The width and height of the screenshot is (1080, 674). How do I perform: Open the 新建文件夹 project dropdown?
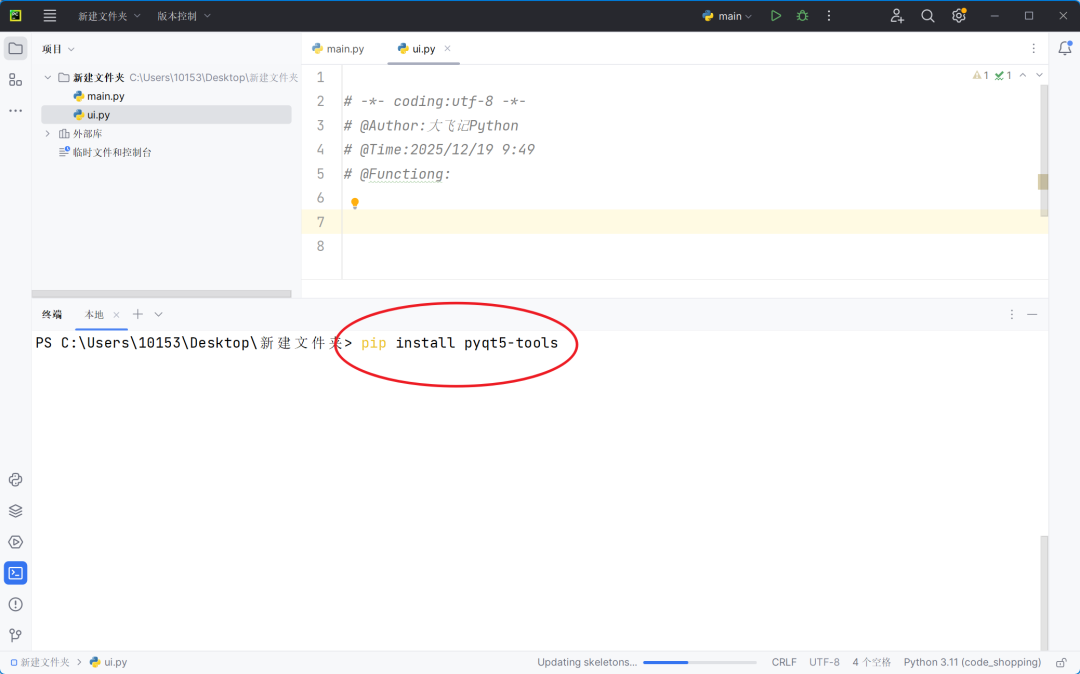(x=110, y=16)
